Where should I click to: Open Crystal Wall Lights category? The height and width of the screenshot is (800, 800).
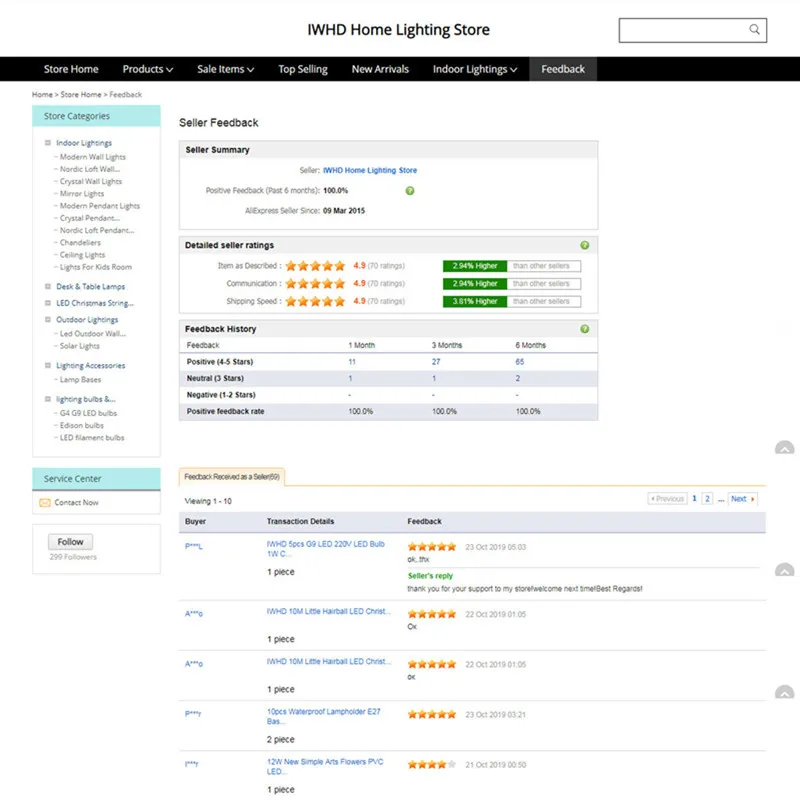coord(91,182)
